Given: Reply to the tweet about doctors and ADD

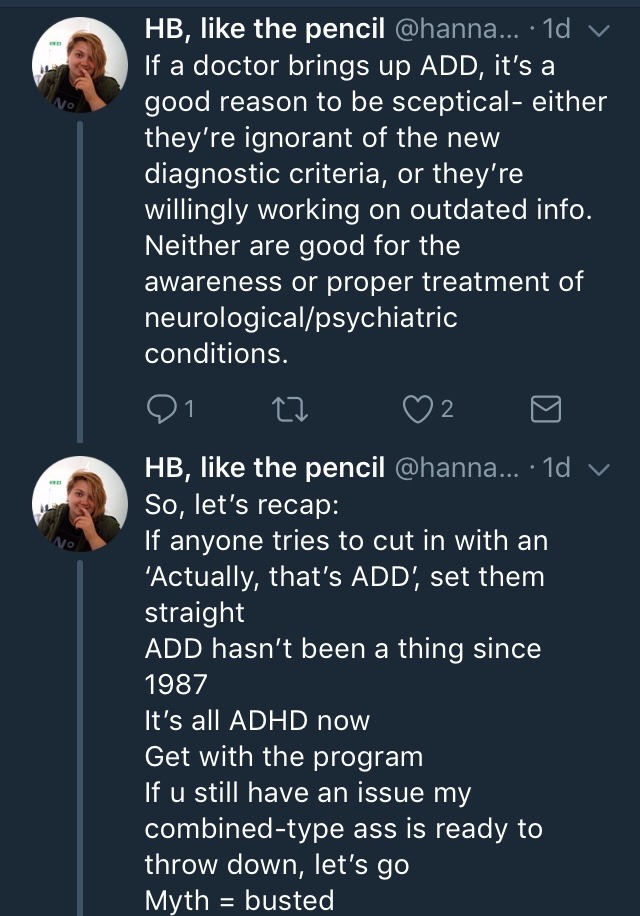Looking at the screenshot, I should pyautogui.click(x=160, y=408).
